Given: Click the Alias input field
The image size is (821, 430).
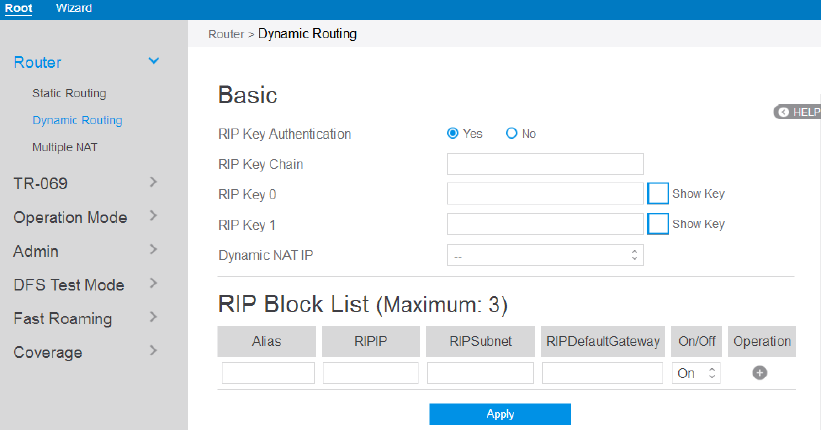Looking at the screenshot, I should [268, 373].
